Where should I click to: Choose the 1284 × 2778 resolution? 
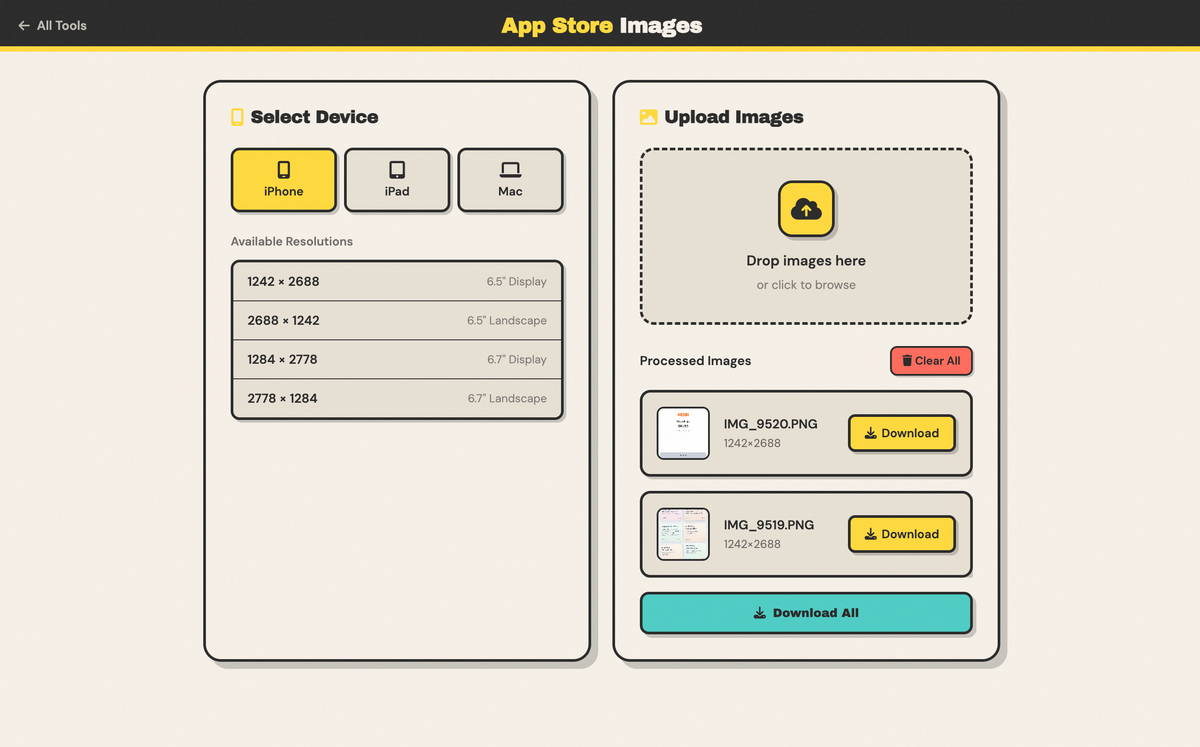(397, 359)
